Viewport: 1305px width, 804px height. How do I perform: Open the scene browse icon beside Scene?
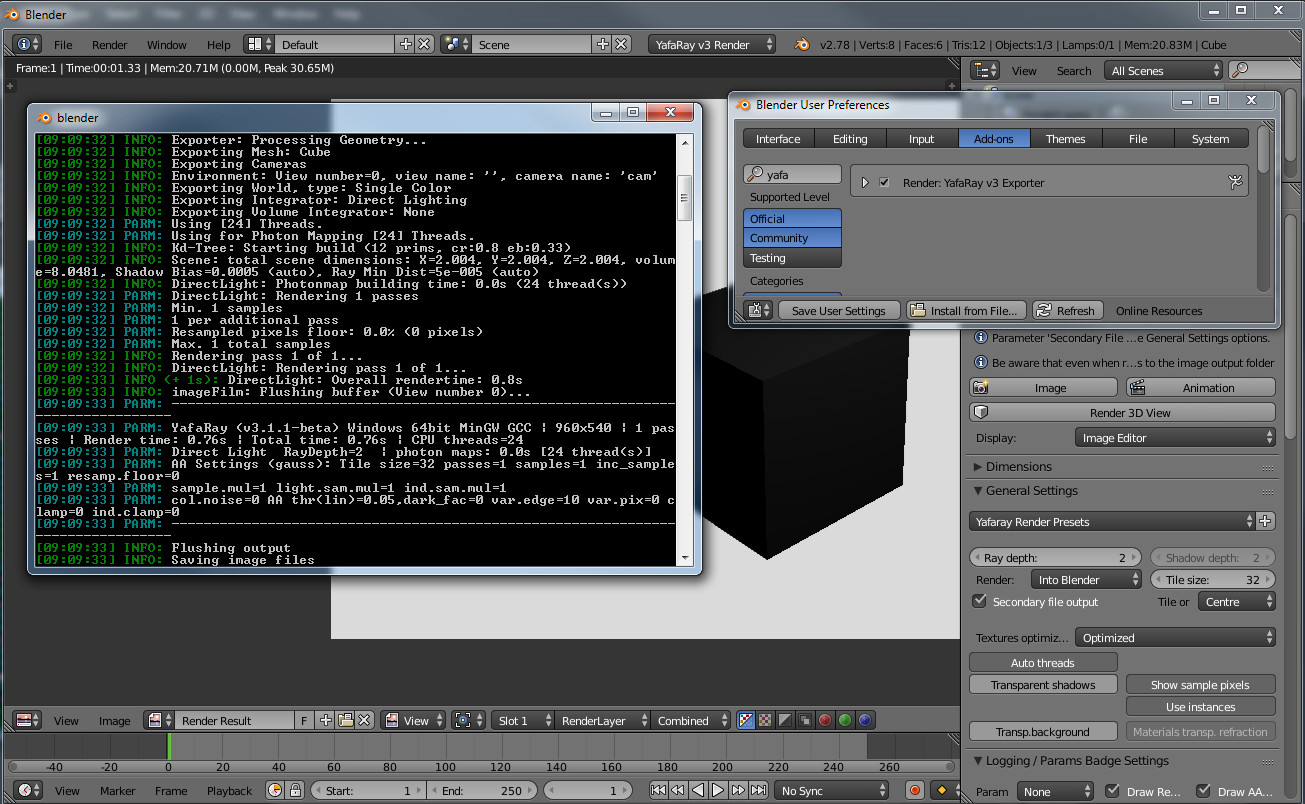click(x=456, y=44)
